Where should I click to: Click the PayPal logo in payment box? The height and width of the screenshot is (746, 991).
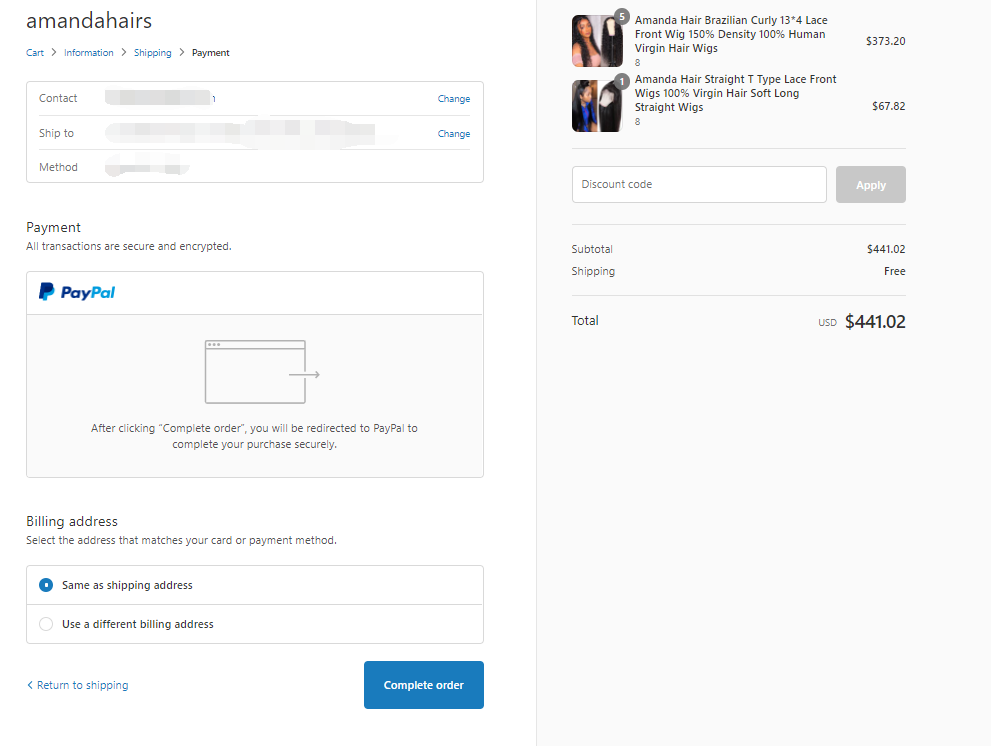pyautogui.click(x=77, y=292)
